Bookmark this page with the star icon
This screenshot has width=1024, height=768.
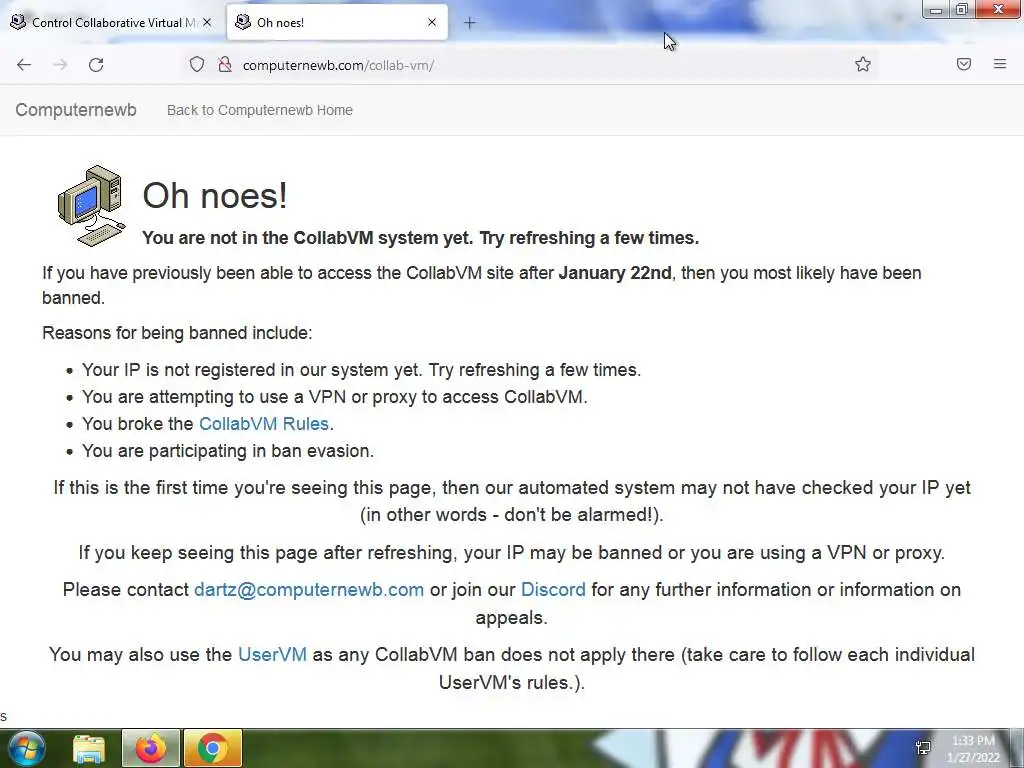[x=863, y=64]
